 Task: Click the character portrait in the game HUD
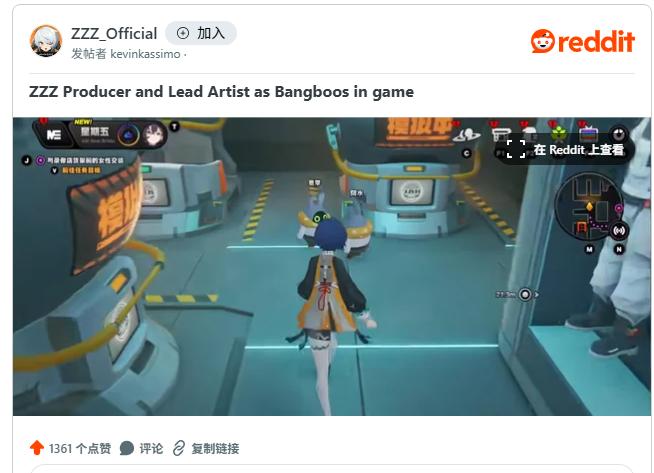click(x=155, y=135)
